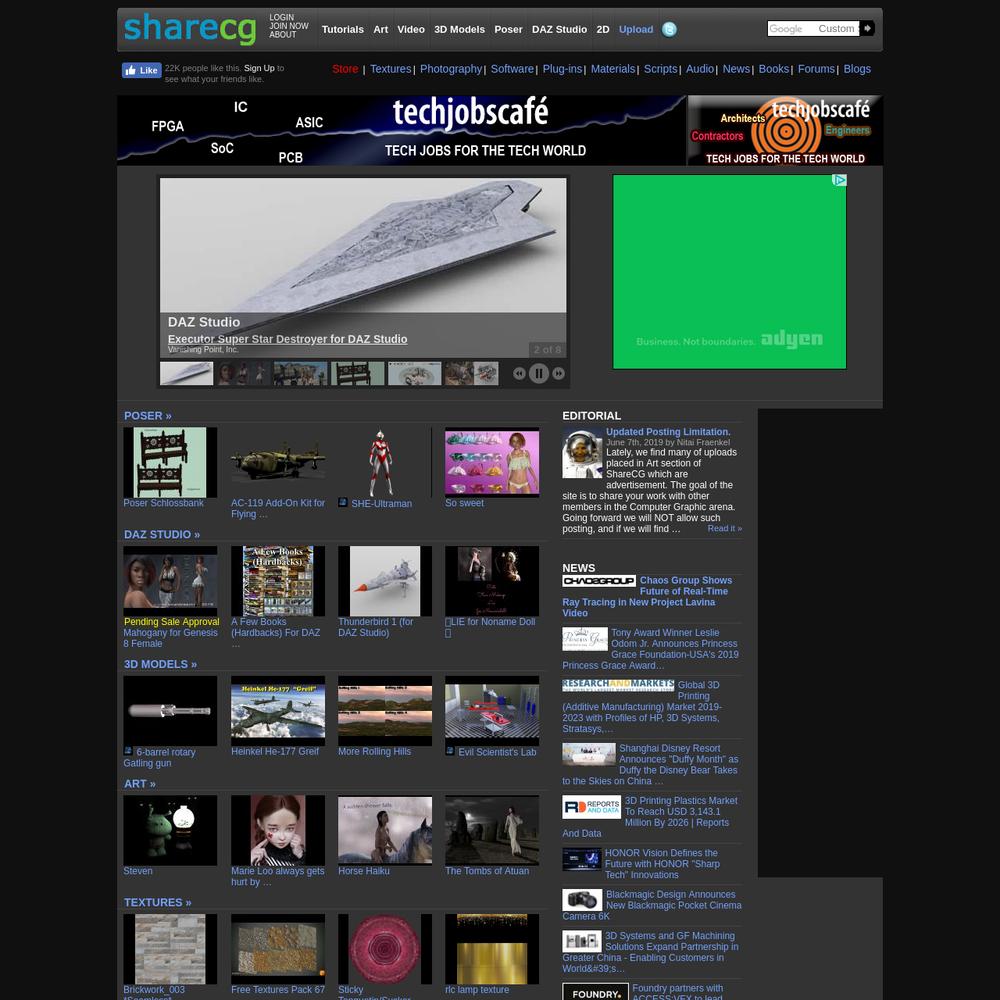Click the small icon beside SHE-Ultraman
This screenshot has width=1000, height=1000.
pyautogui.click(x=342, y=503)
